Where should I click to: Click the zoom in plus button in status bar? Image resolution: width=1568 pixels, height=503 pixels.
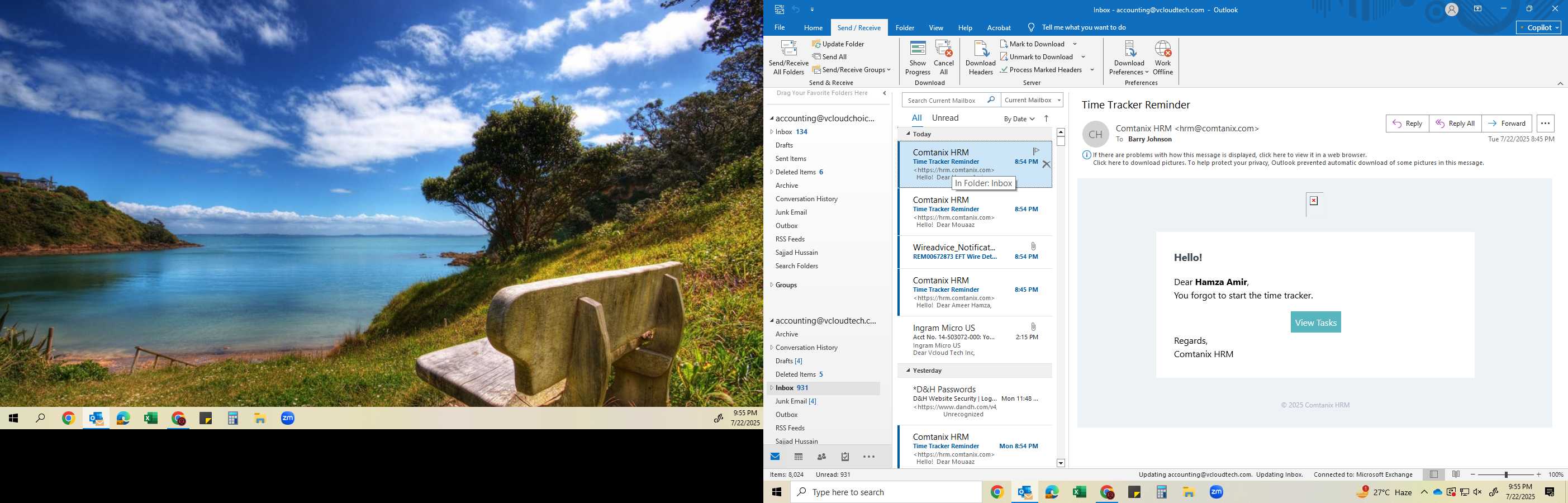(1538, 474)
